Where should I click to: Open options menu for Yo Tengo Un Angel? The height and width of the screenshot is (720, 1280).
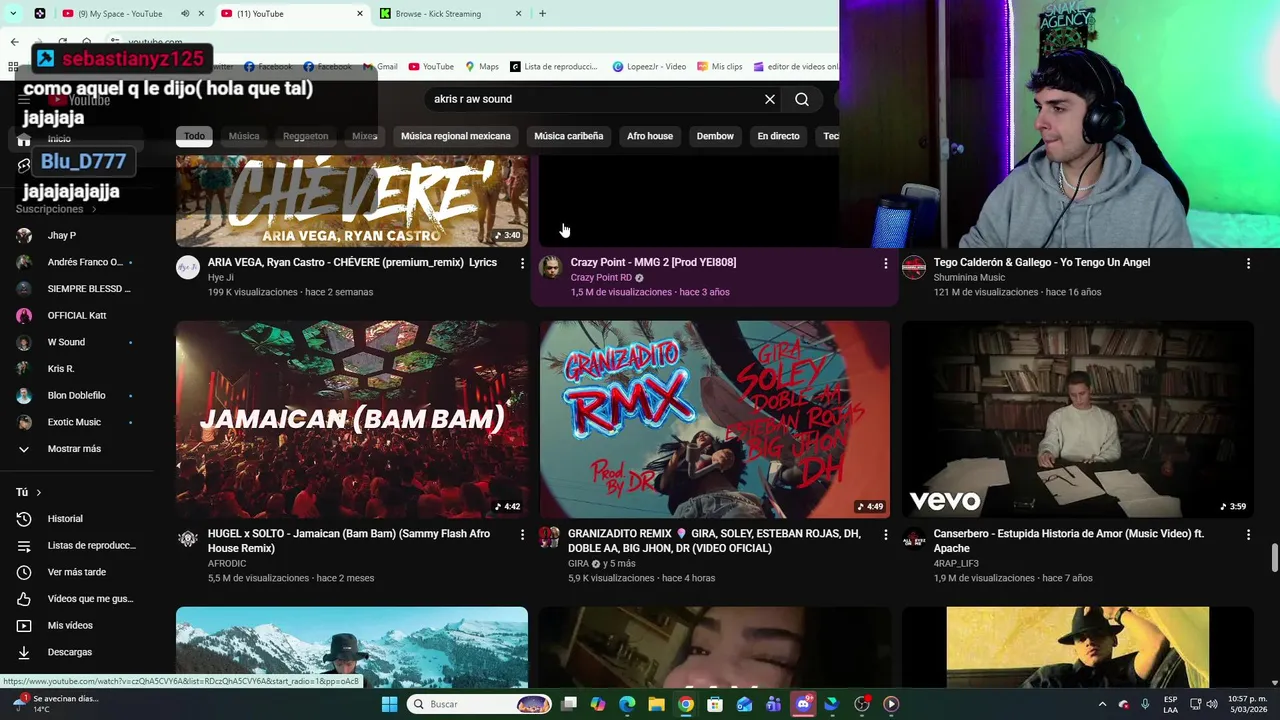click(1248, 263)
